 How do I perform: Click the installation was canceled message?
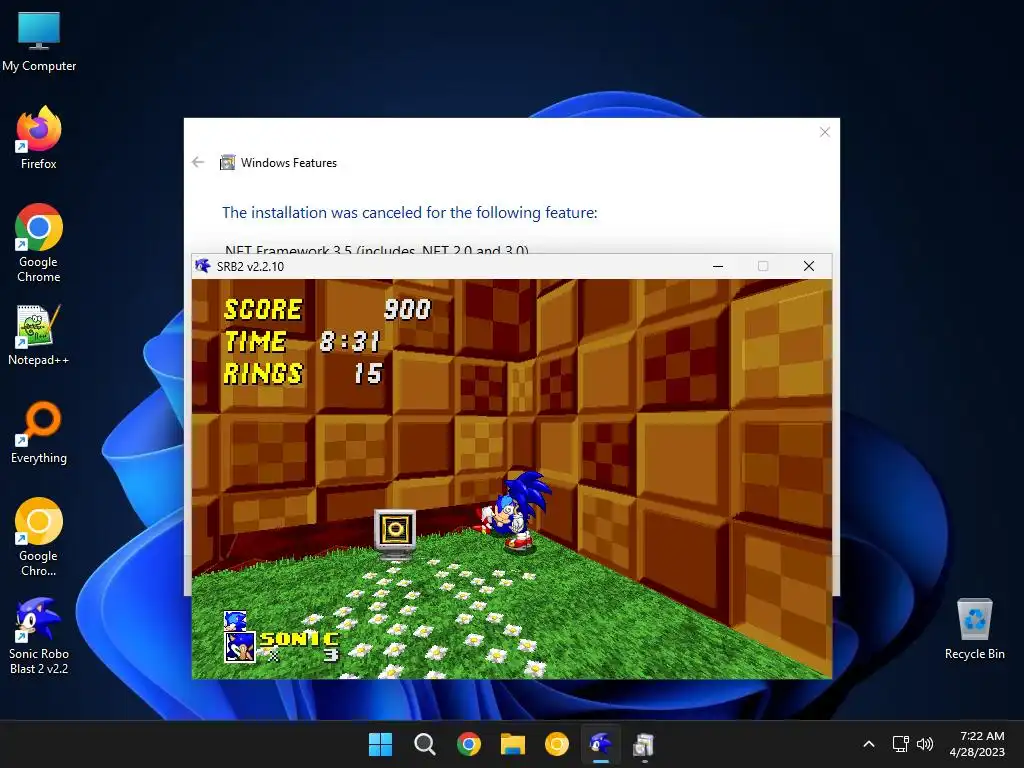coord(409,212)
